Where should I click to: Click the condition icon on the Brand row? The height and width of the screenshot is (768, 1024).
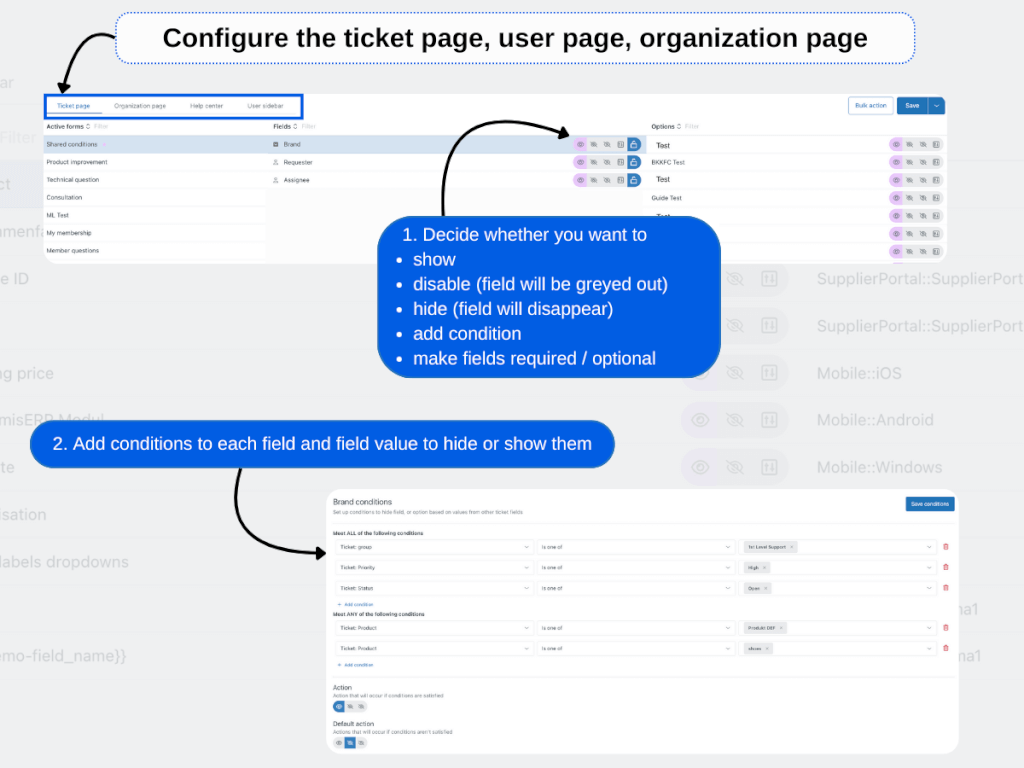(x=621, y=144)
